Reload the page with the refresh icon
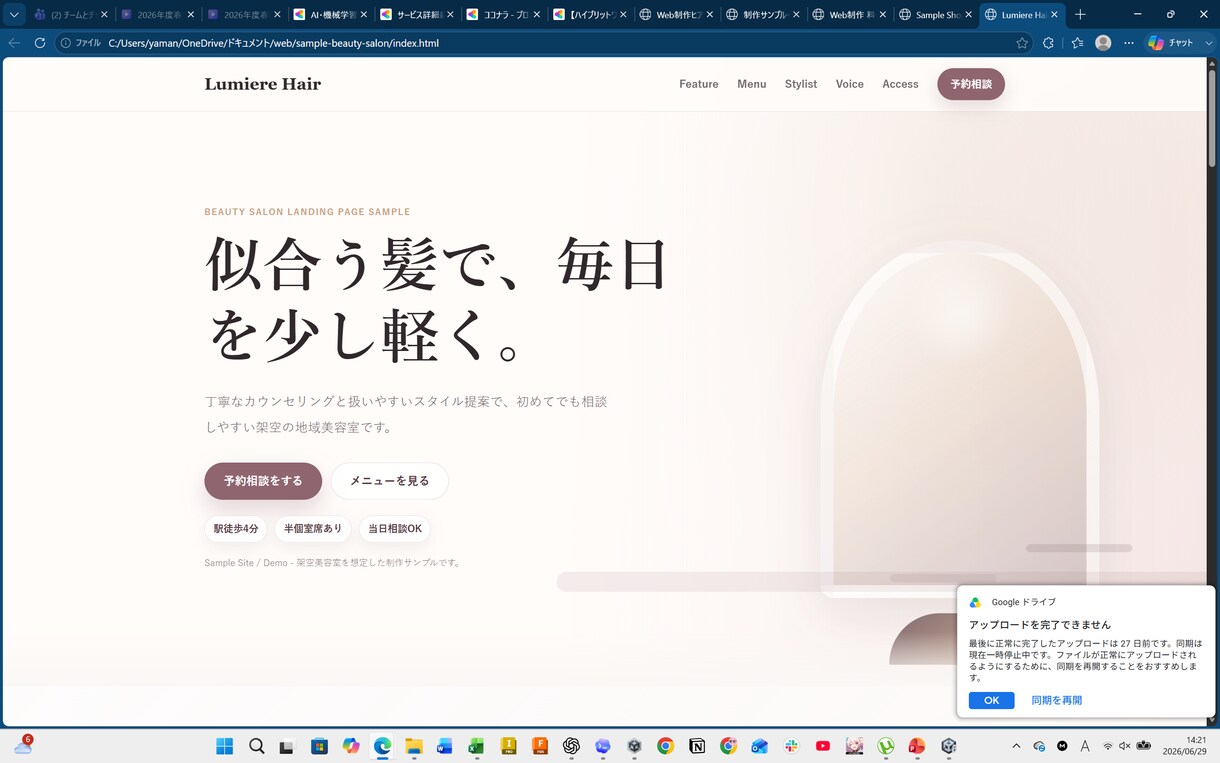1220x763 pixels. [x=40, y=43]
